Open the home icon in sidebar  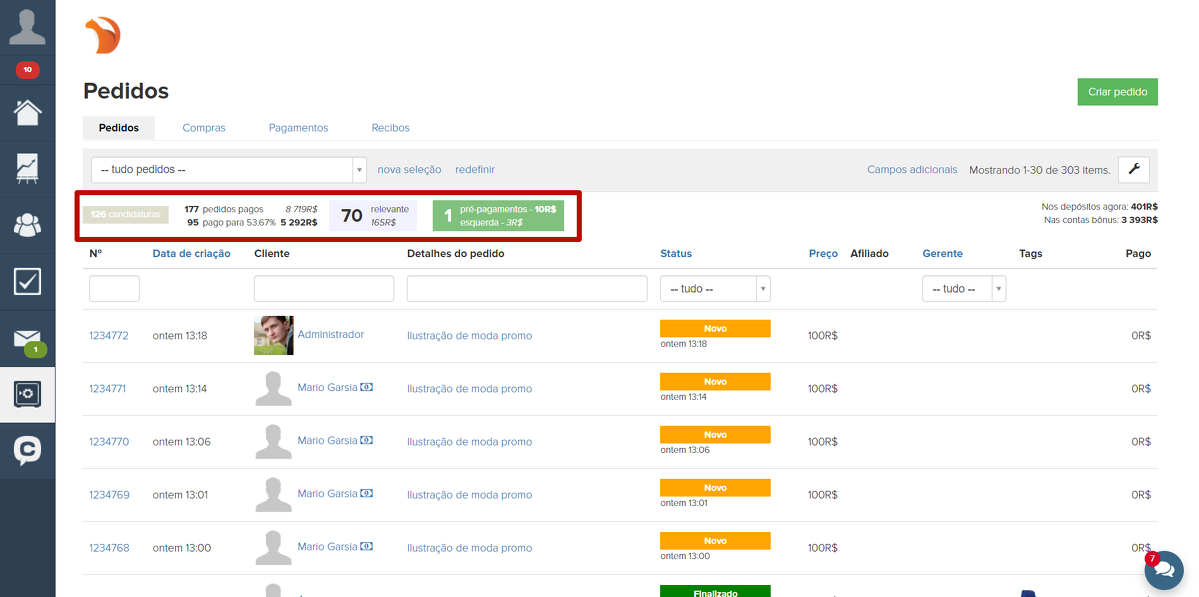tap(27, 111)
